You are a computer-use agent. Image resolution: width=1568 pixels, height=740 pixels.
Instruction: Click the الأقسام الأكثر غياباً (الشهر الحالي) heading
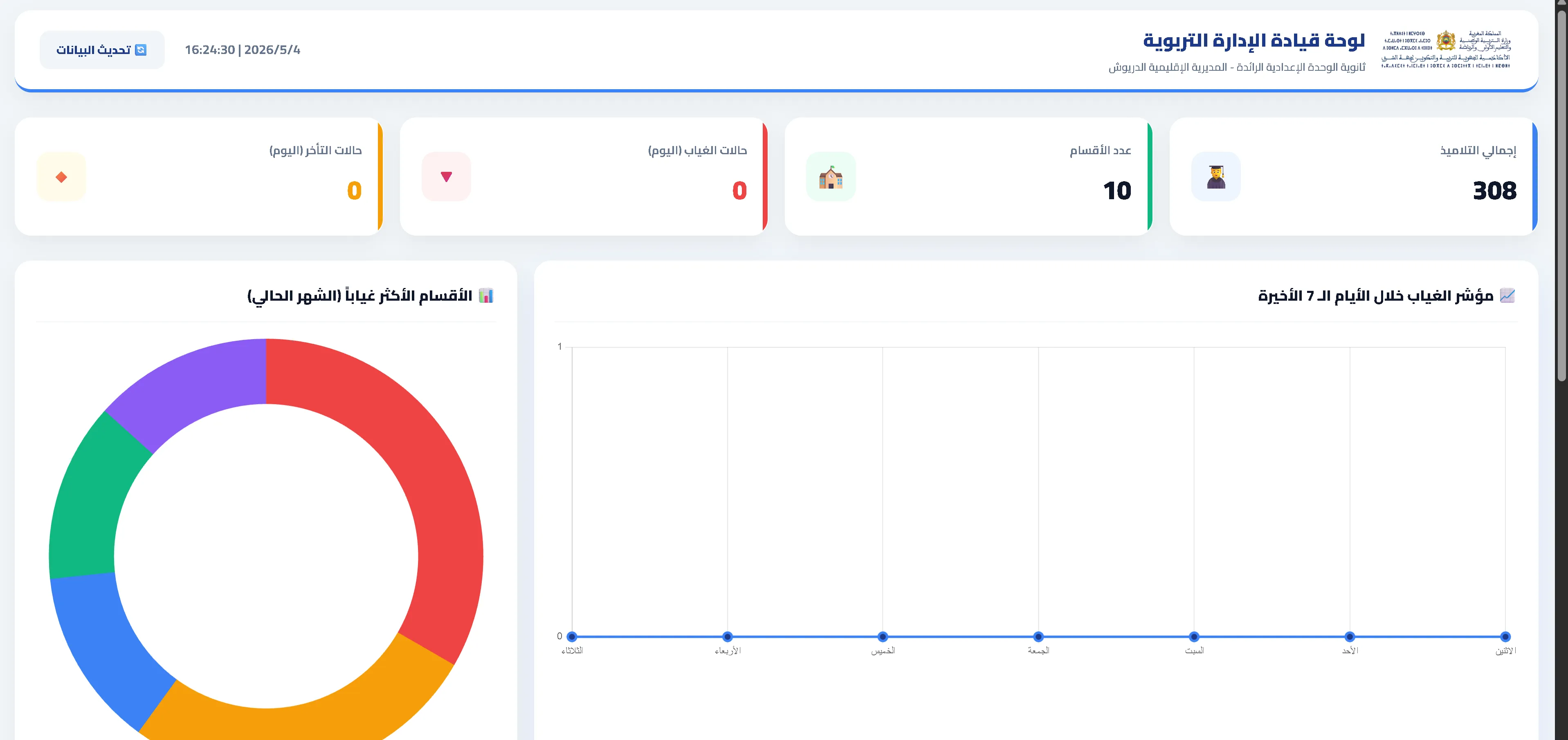click(360, 296)
